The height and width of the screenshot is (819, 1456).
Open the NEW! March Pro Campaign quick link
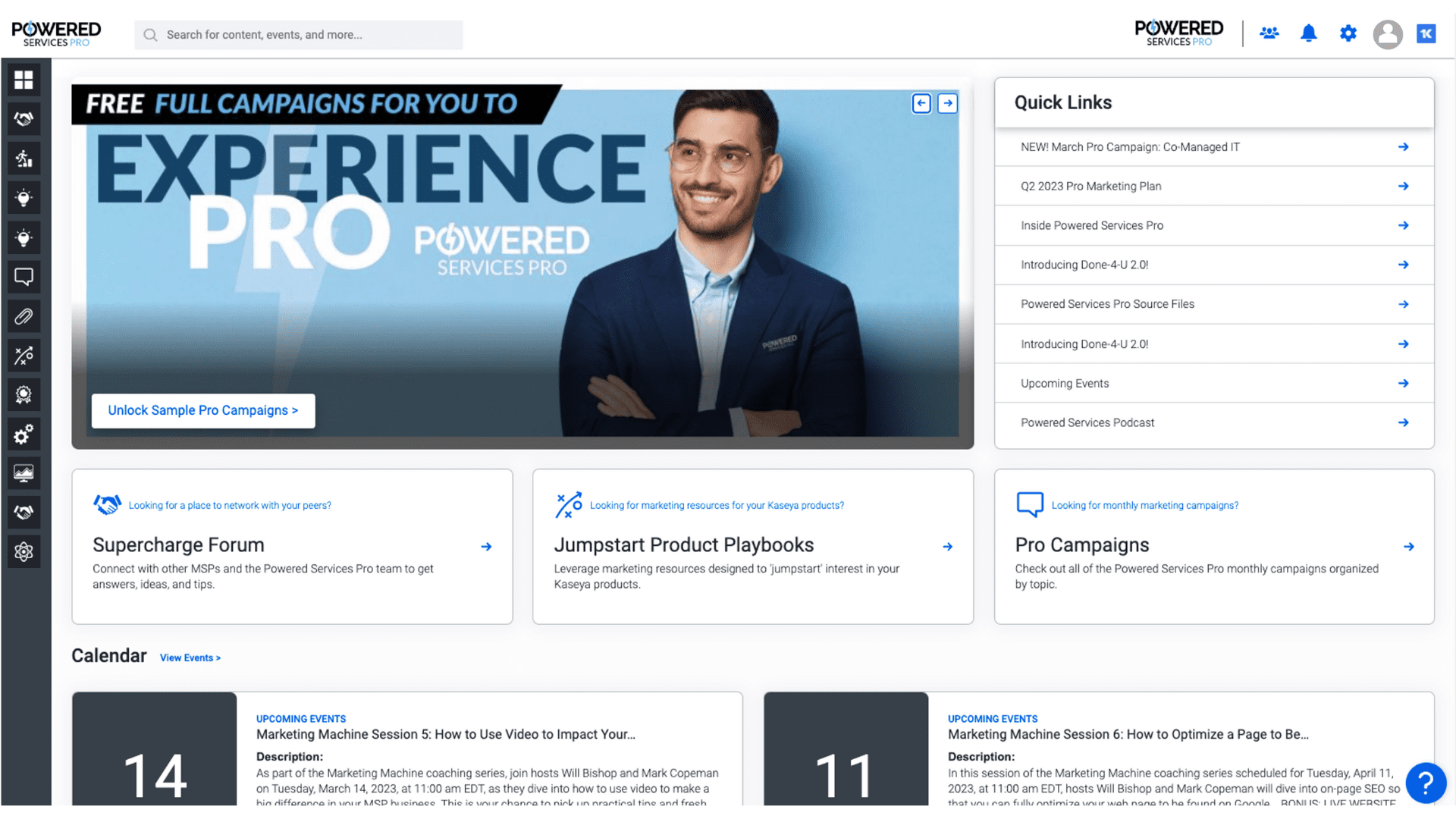click(x=1129, y=146)
